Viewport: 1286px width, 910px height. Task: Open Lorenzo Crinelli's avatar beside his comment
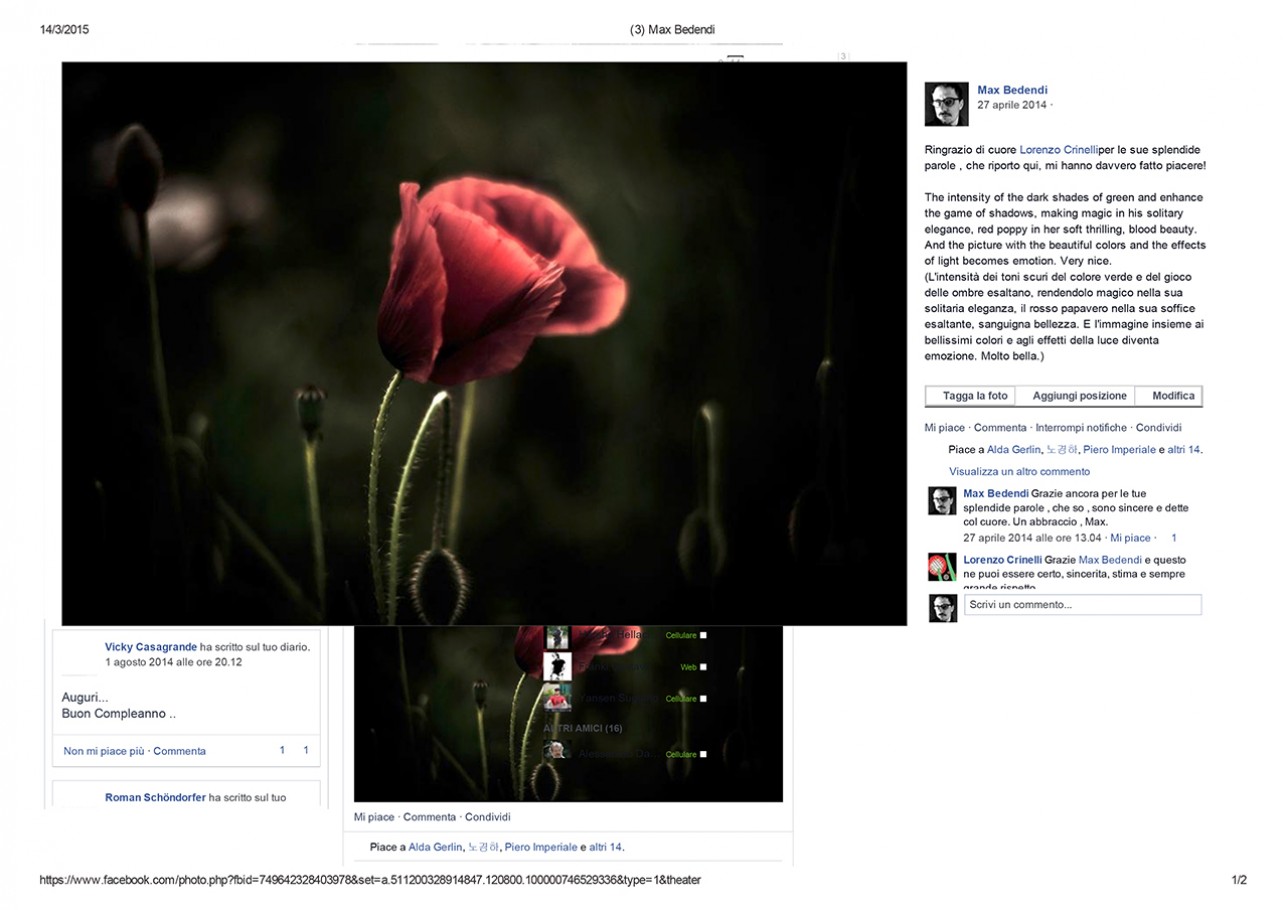(x=942, y=567)
